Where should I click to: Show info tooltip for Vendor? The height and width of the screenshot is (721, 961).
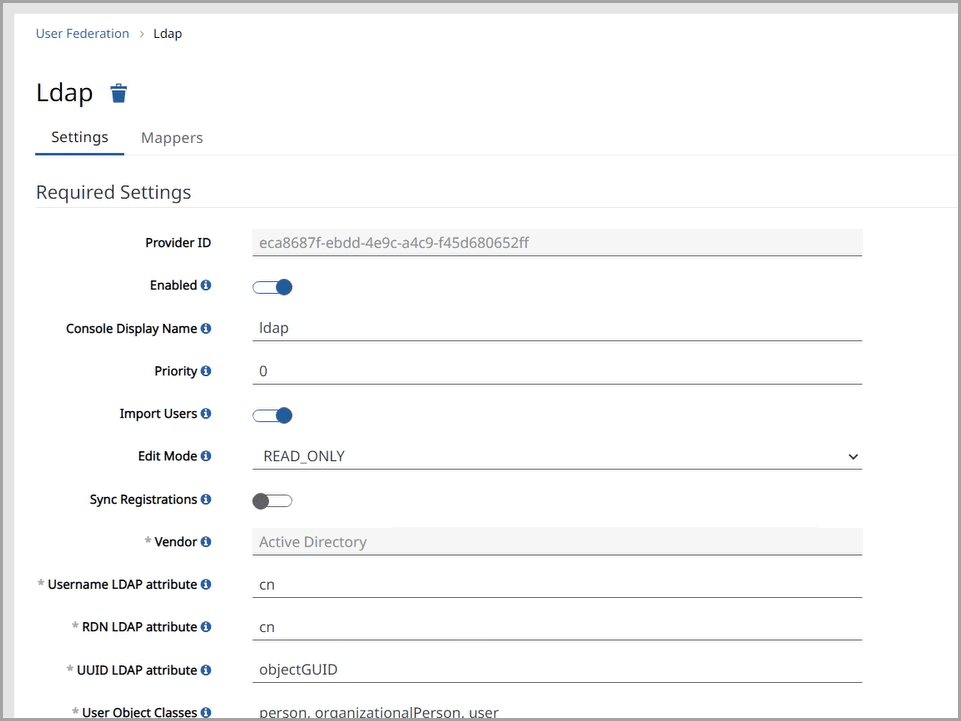click(206, 542)
